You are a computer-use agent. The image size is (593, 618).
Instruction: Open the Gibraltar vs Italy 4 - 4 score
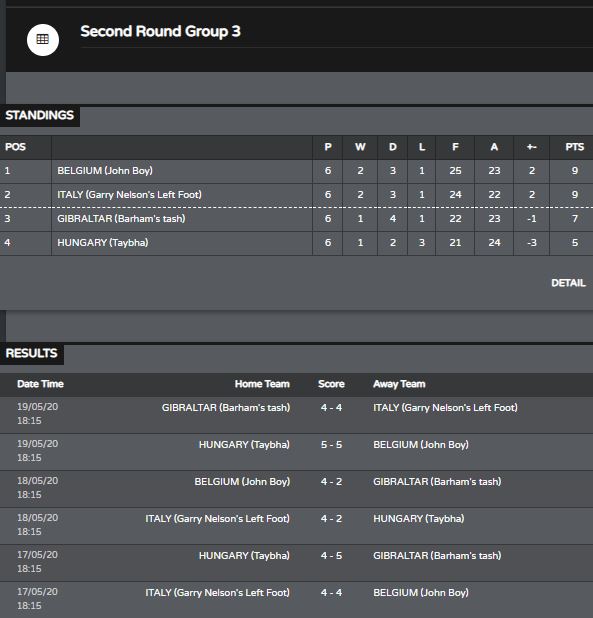(x=331, y=408)
